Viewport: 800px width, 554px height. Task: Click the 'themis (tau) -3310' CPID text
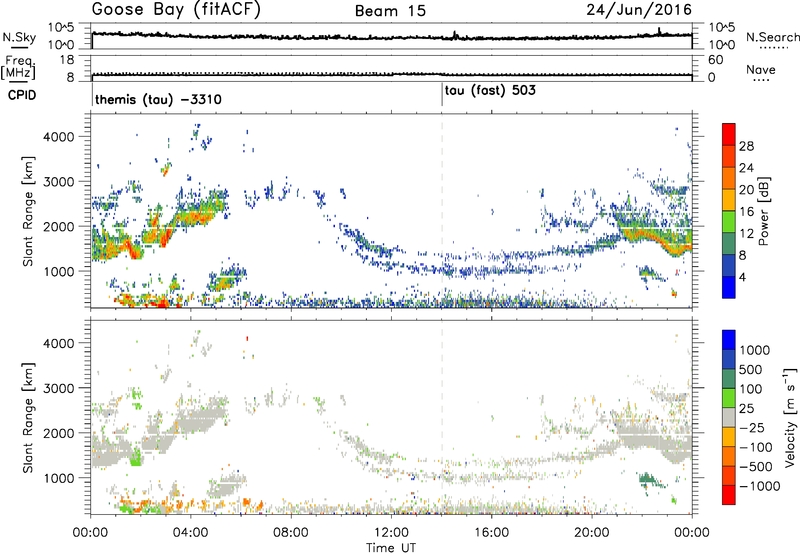[158, 99]
